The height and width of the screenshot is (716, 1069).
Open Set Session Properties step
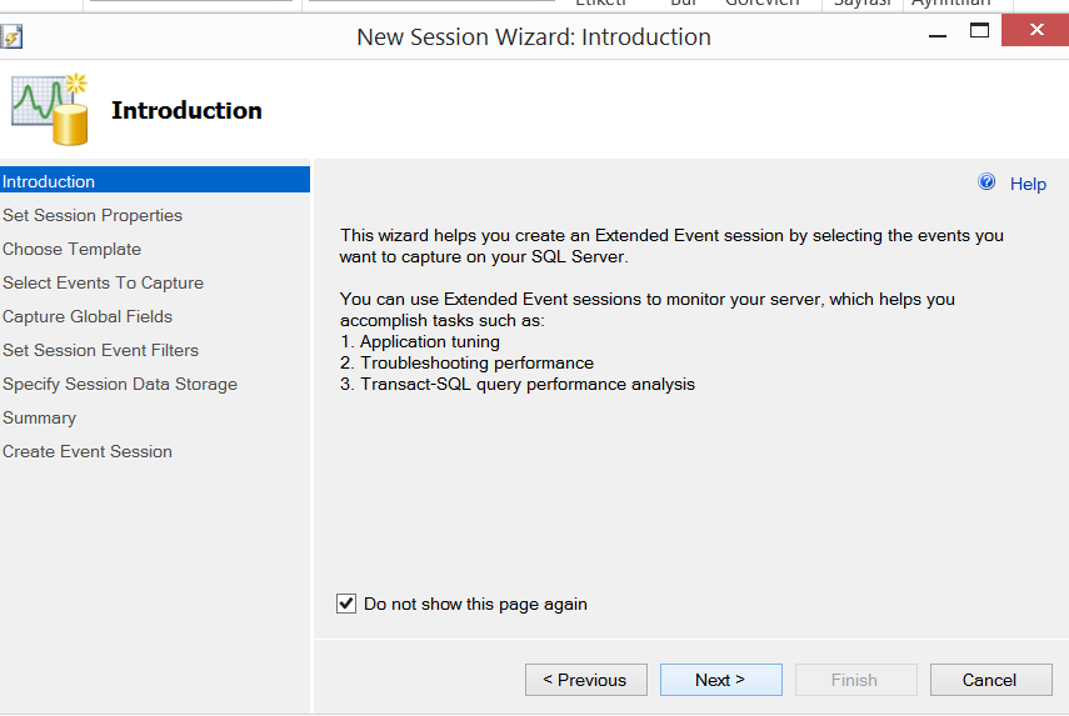tap(93, 215)
